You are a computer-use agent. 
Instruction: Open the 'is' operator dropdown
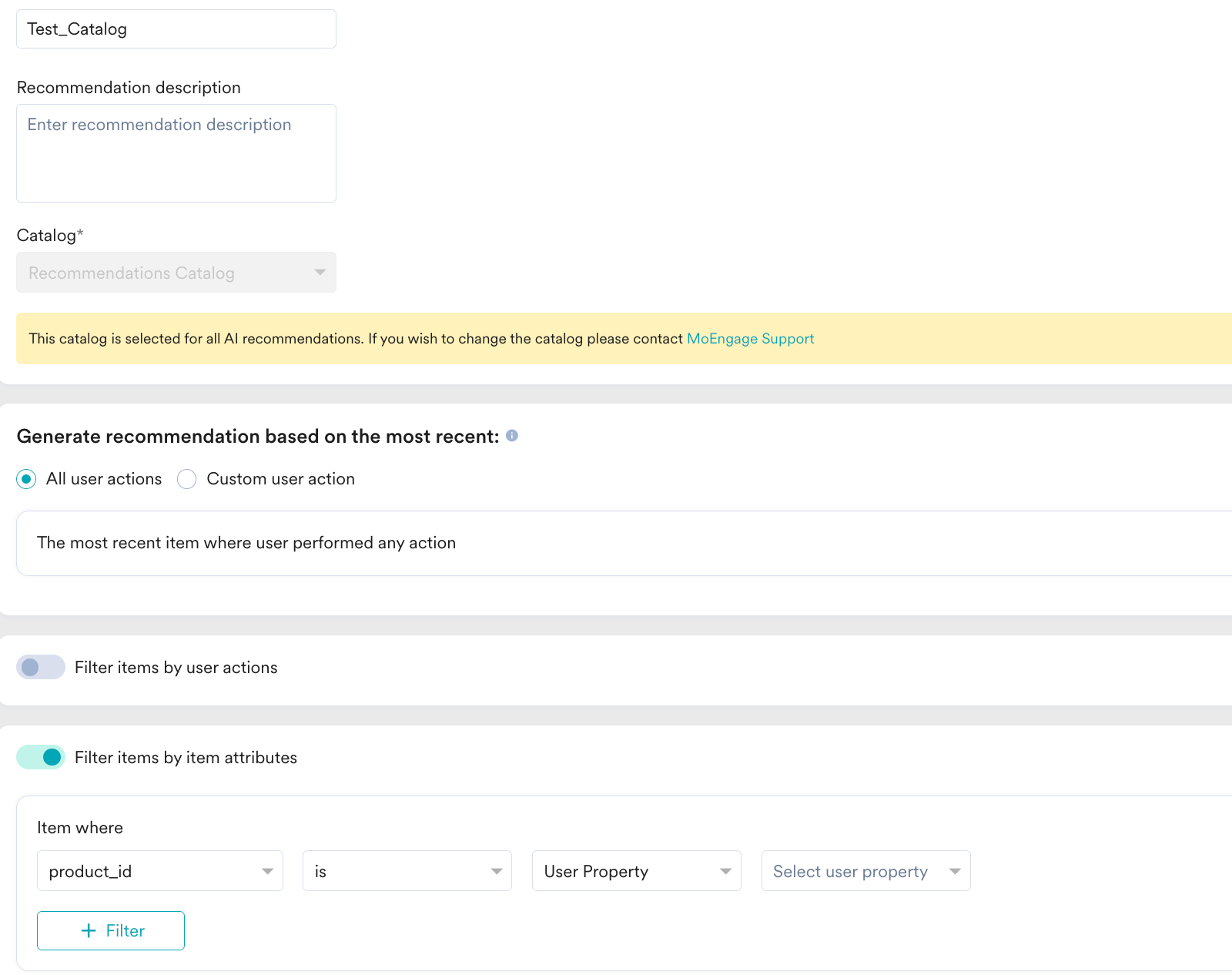[x=407, y=871]
